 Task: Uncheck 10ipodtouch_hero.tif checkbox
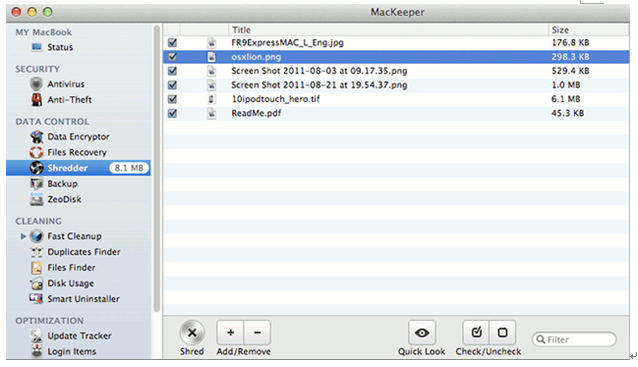(x=173, y=99)
